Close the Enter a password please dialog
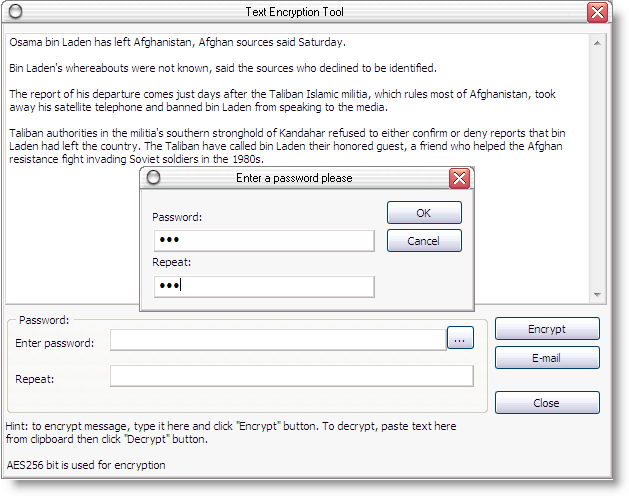 click(459, 178)
